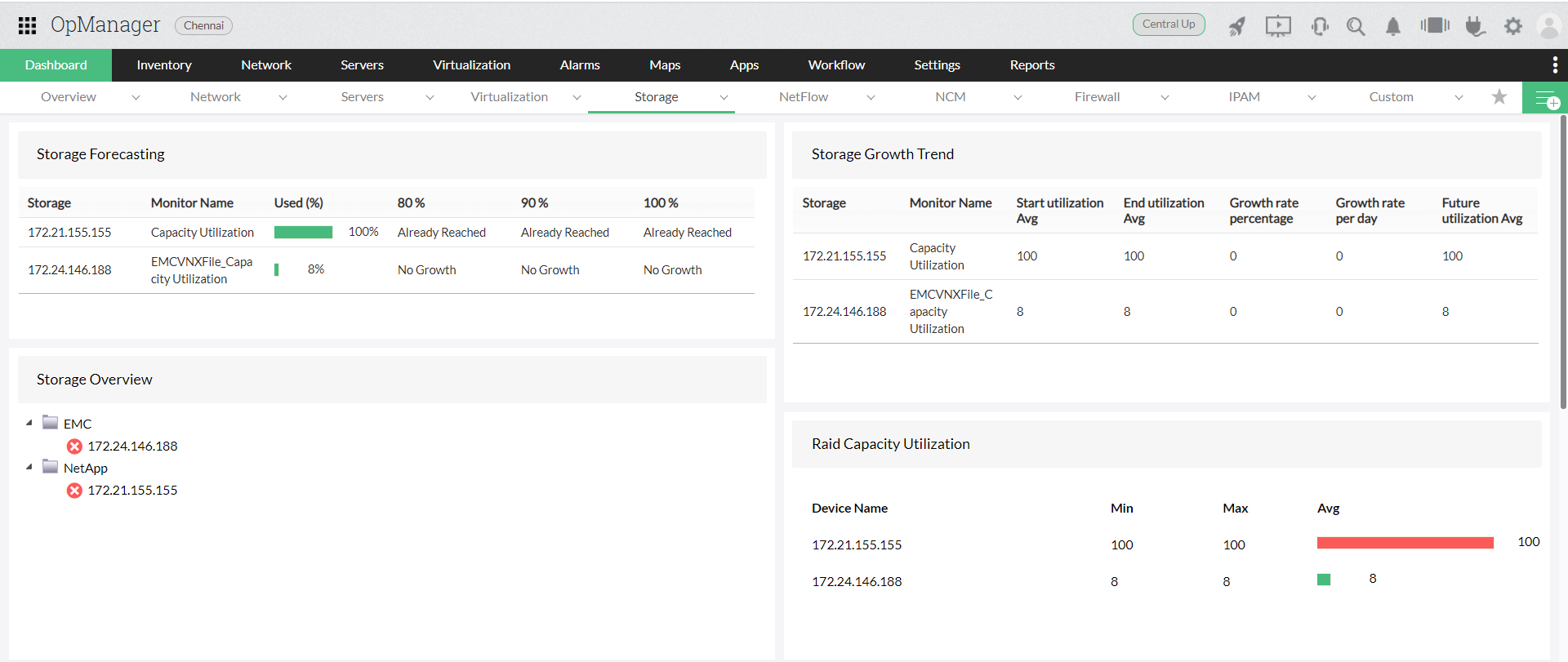Open the dropdown arrow beside Storage tab

pyautogui.click(x=724, y=97)
